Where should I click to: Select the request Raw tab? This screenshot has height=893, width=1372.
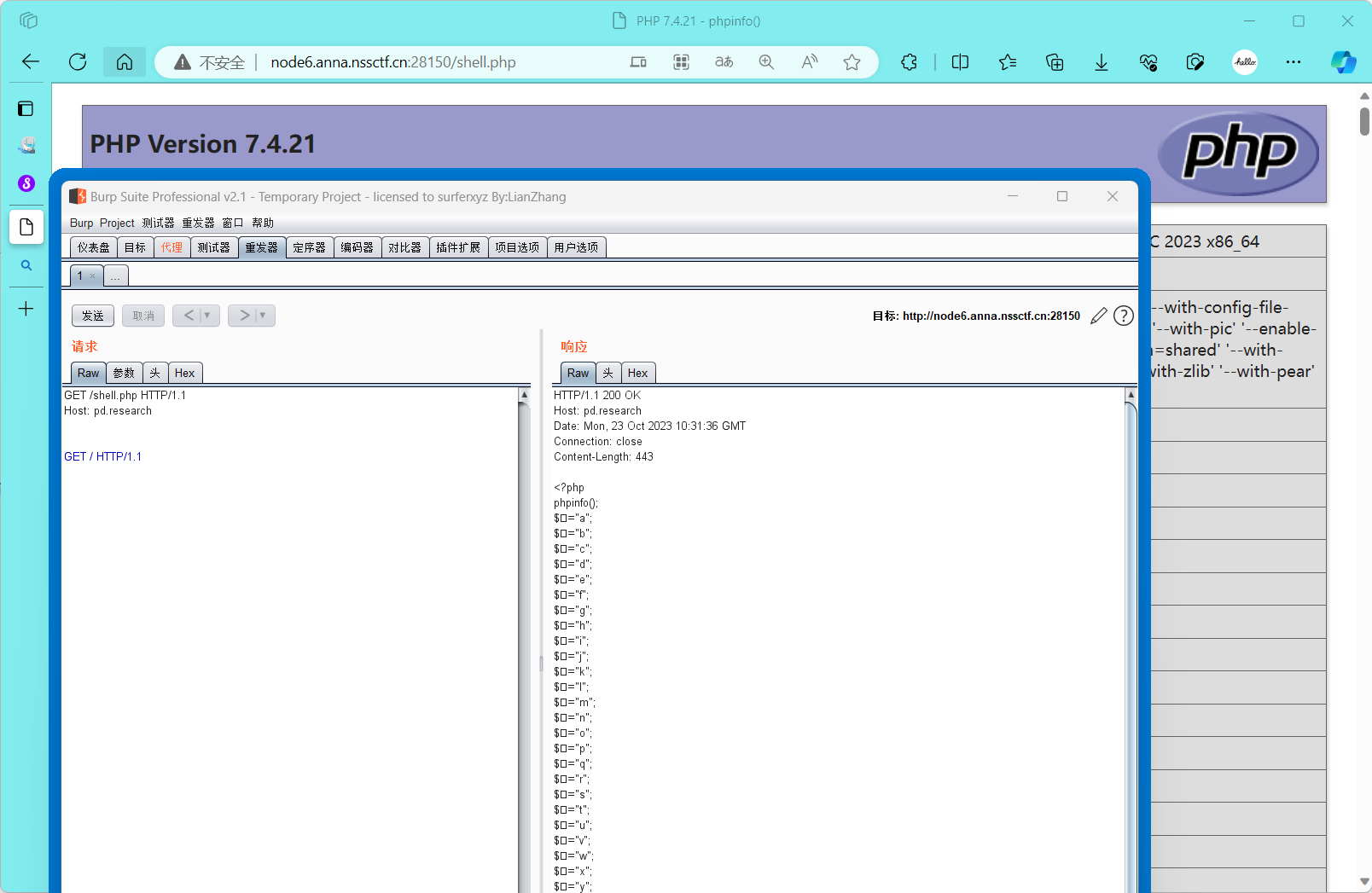[89, 373]
